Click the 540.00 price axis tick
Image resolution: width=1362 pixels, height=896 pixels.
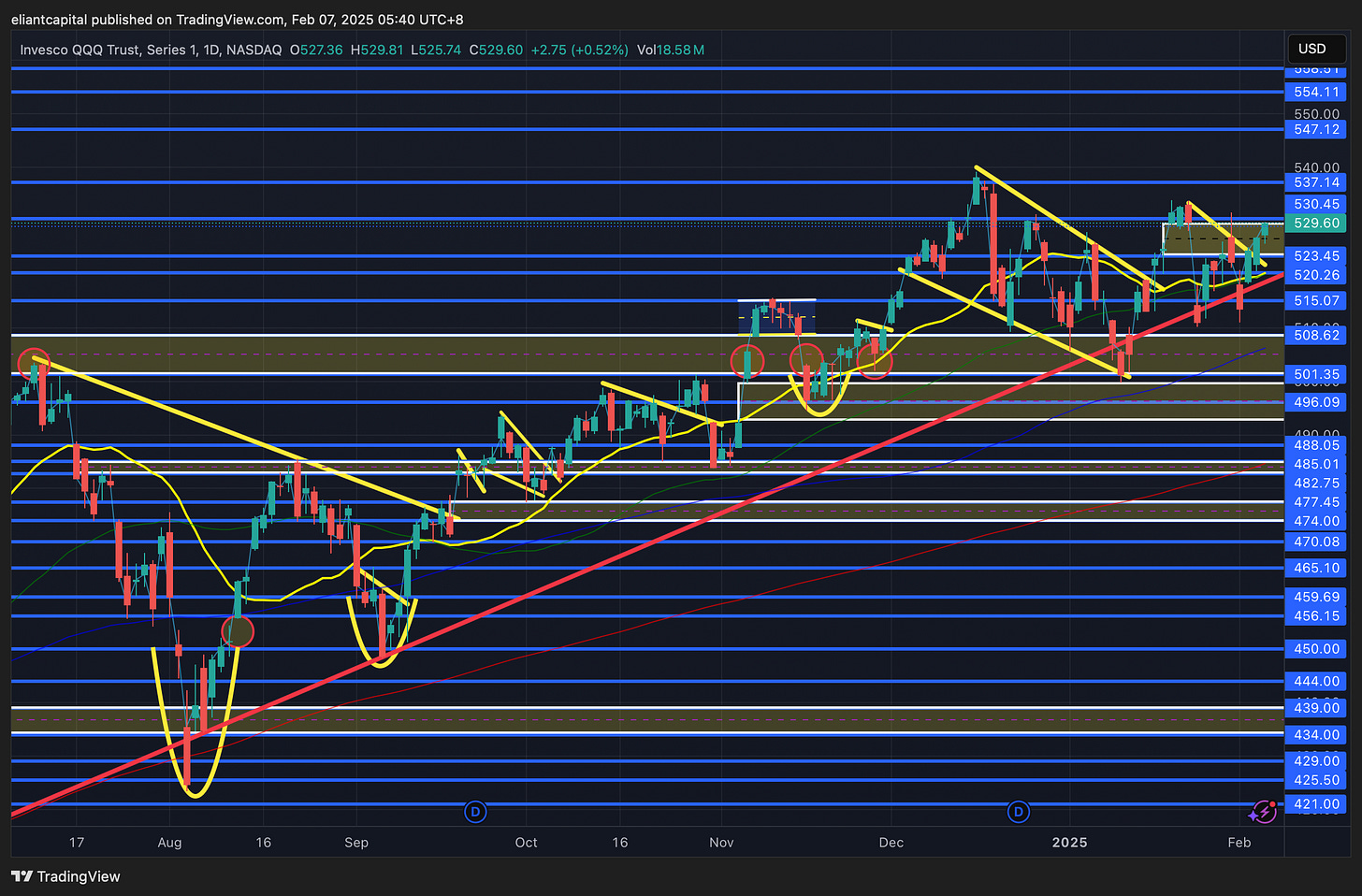(1317, 167)
